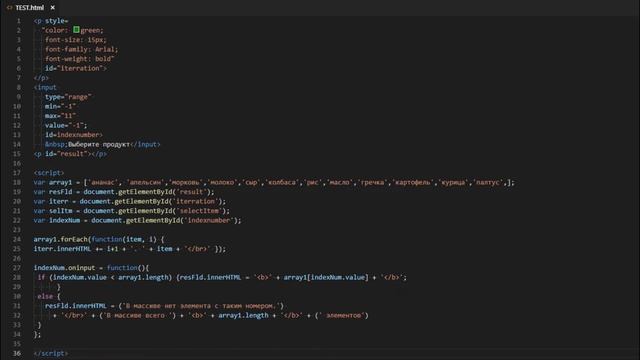Click id="result" paragraph on line 15
The height and width of the screenshot is (360, 640).
70,154
